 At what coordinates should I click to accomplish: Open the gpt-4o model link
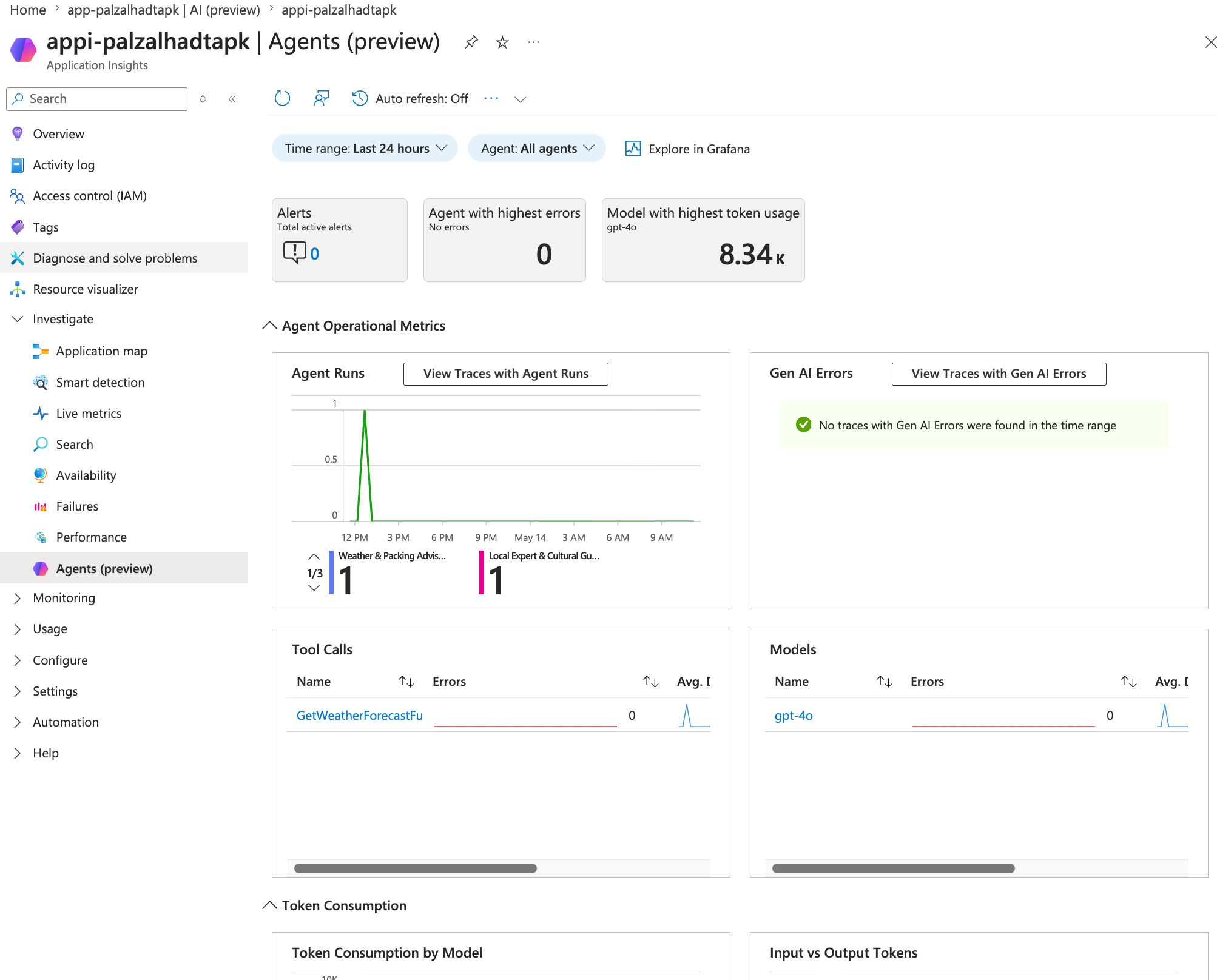[794, 716]
